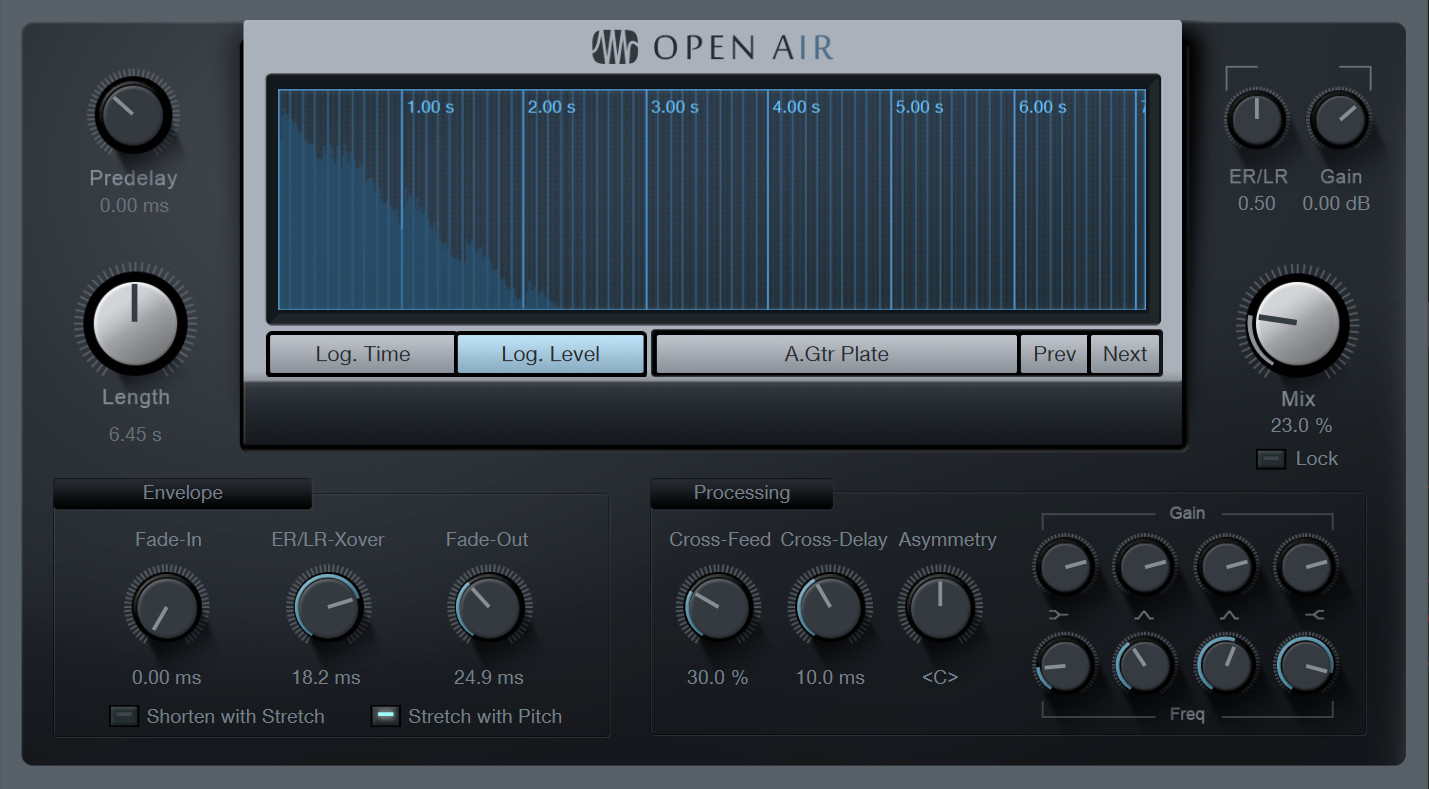Screen dimensions: 1429x789
Task: Click the Length knob
Action: (135, 324)
